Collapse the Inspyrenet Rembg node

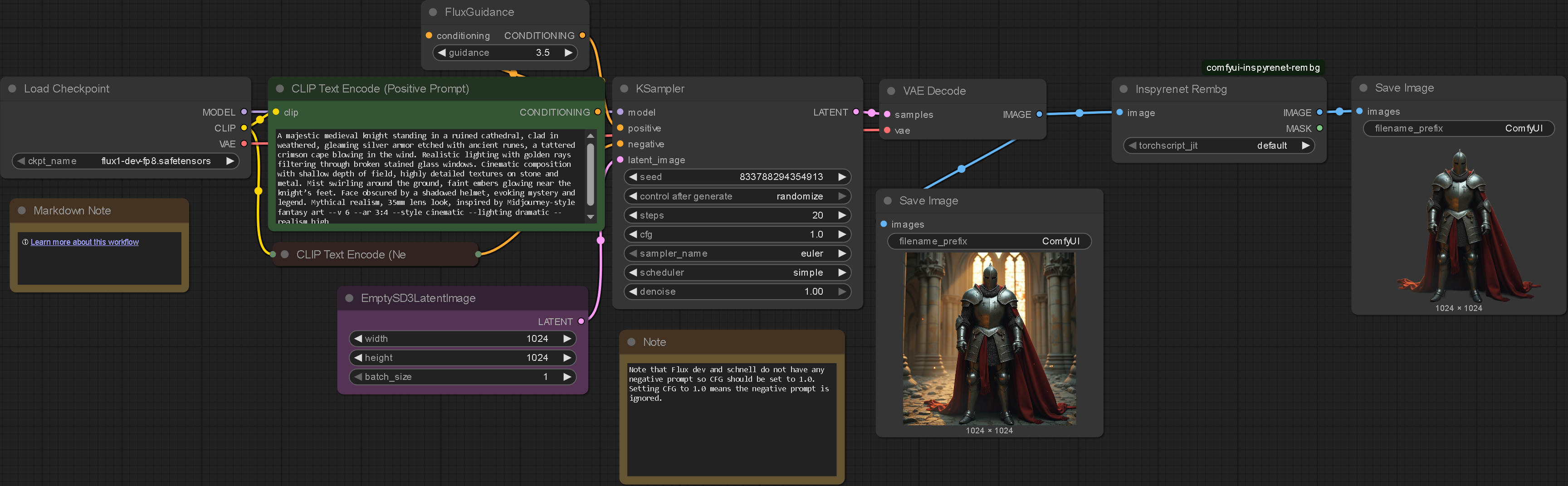click(x=1123, y=89)
